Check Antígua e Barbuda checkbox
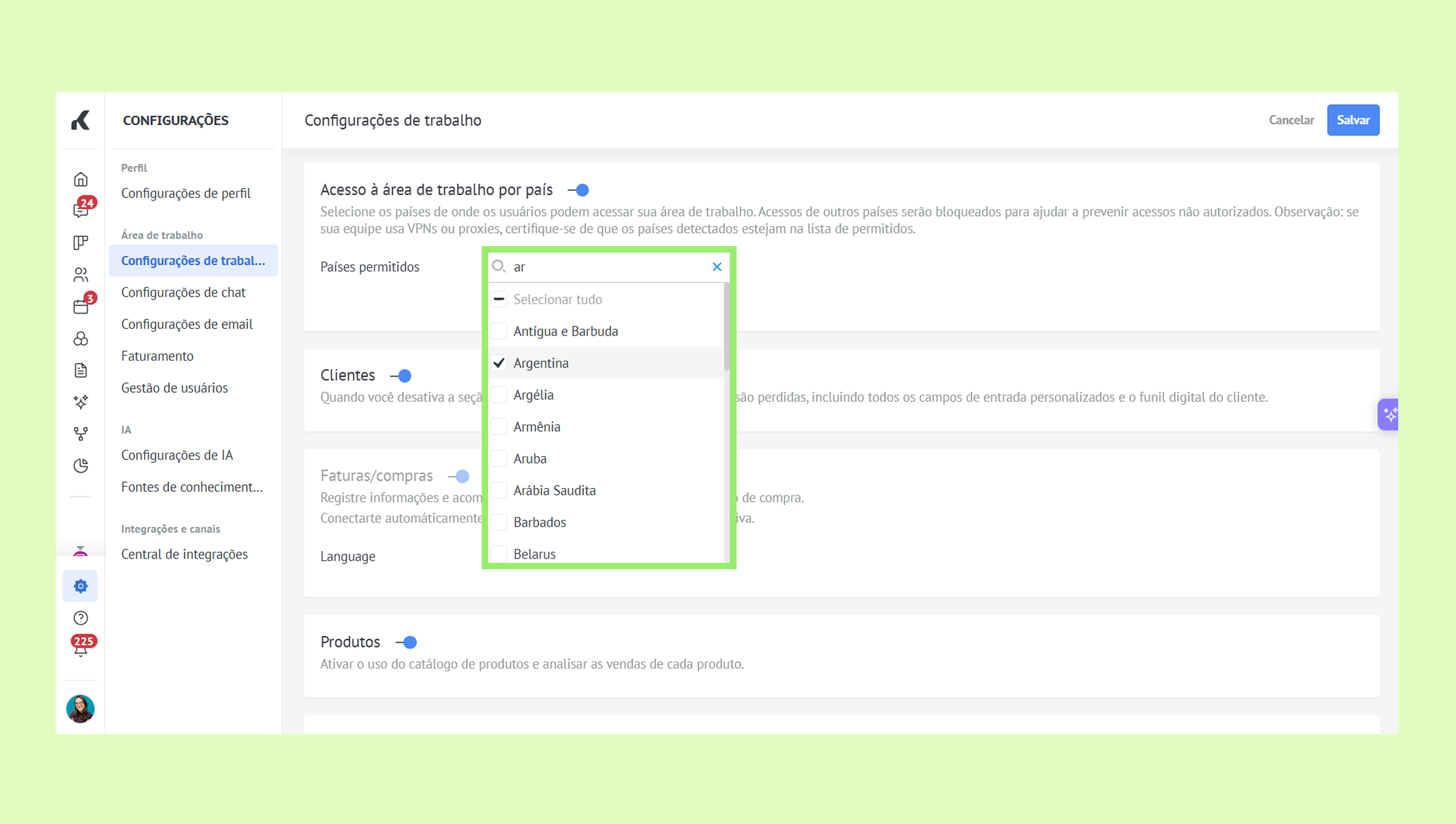This screenshot has height=824, width=1456. click(x=499, y=331)
